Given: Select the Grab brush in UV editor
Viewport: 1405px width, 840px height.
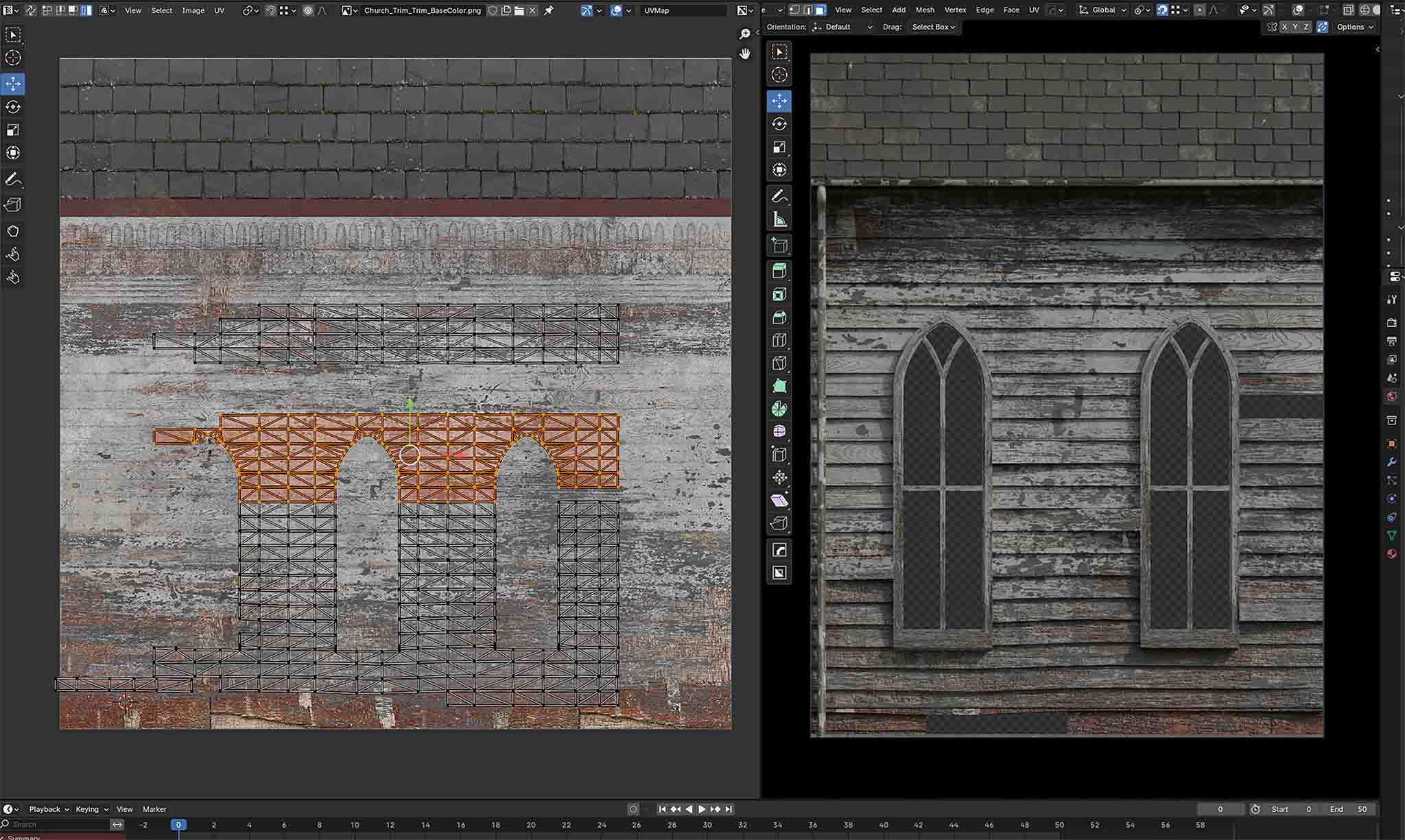Looking at the screenshot, I should point(13,231).
